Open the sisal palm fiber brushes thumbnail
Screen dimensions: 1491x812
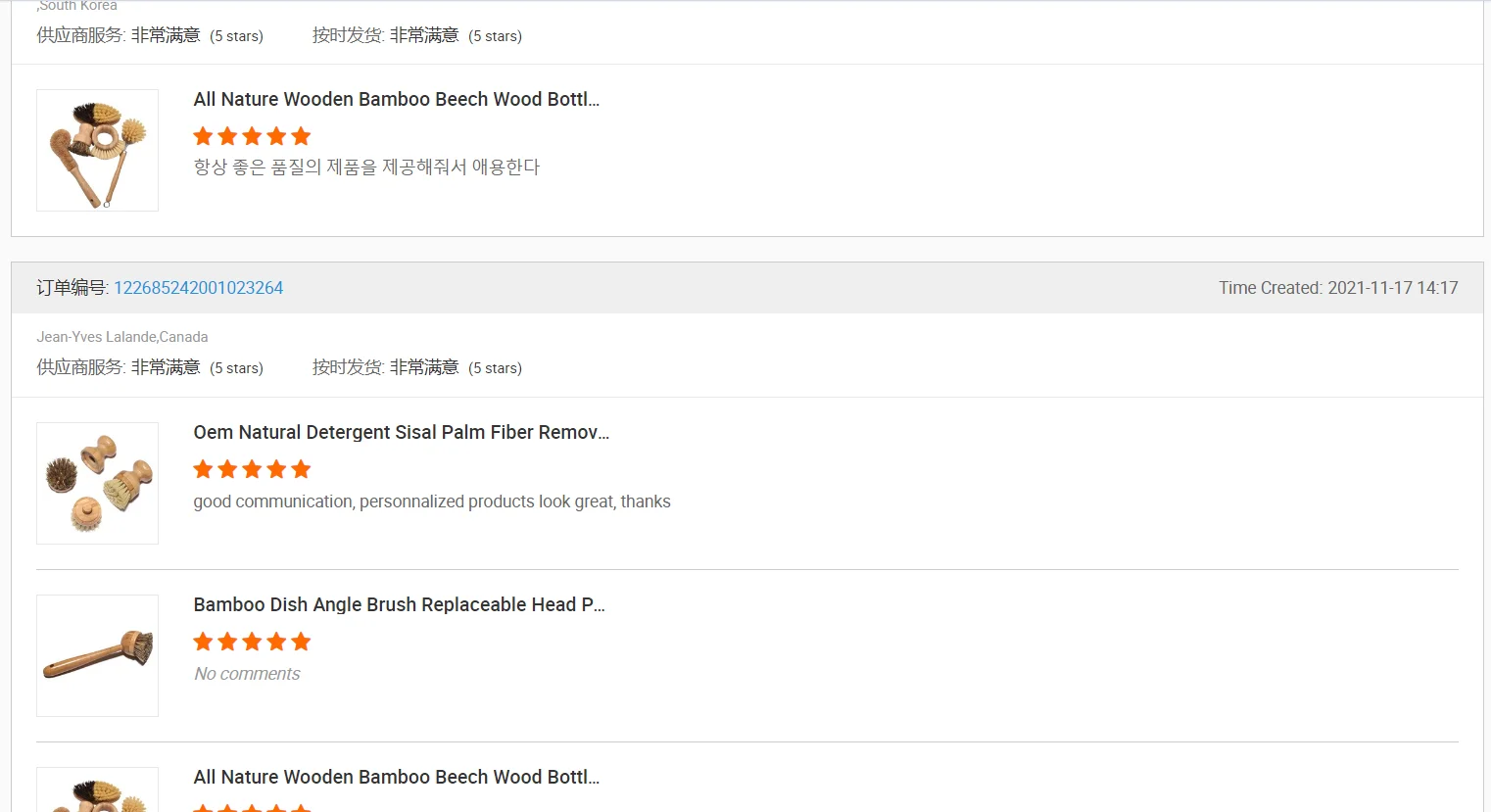[97, 483]
